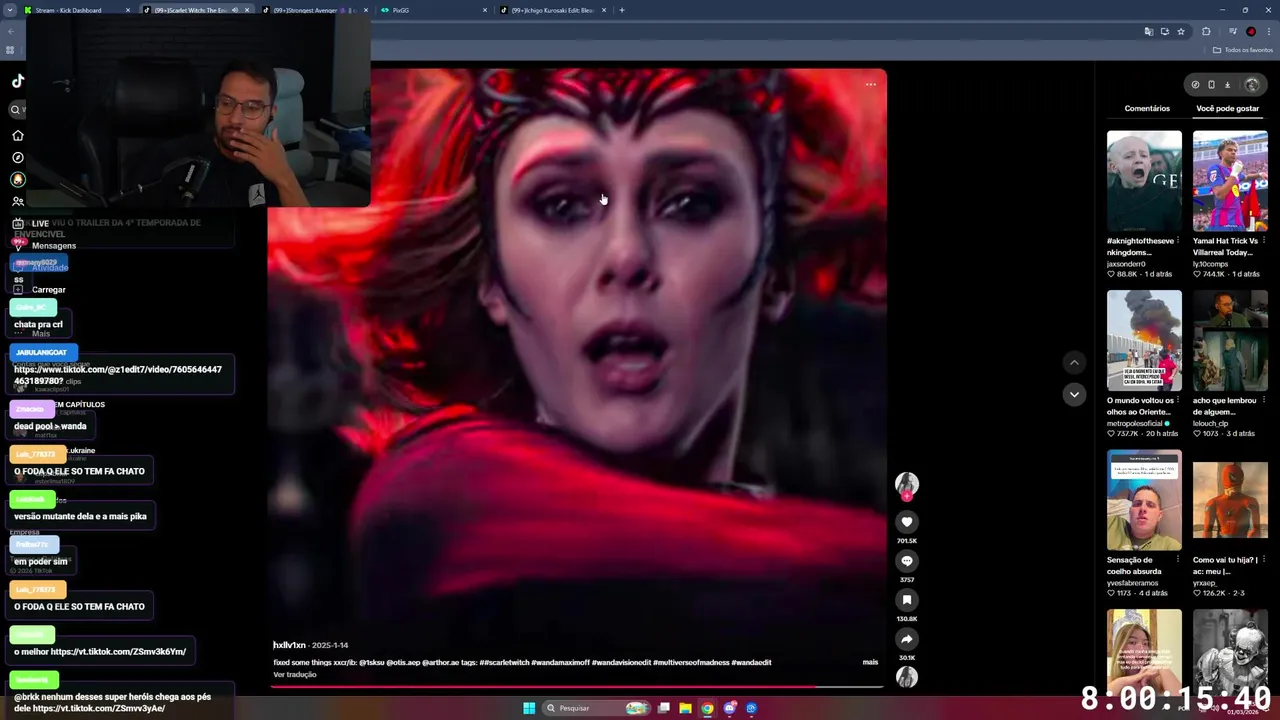
Task: Open a new browser tab
Action: click(x=622, y=10)
